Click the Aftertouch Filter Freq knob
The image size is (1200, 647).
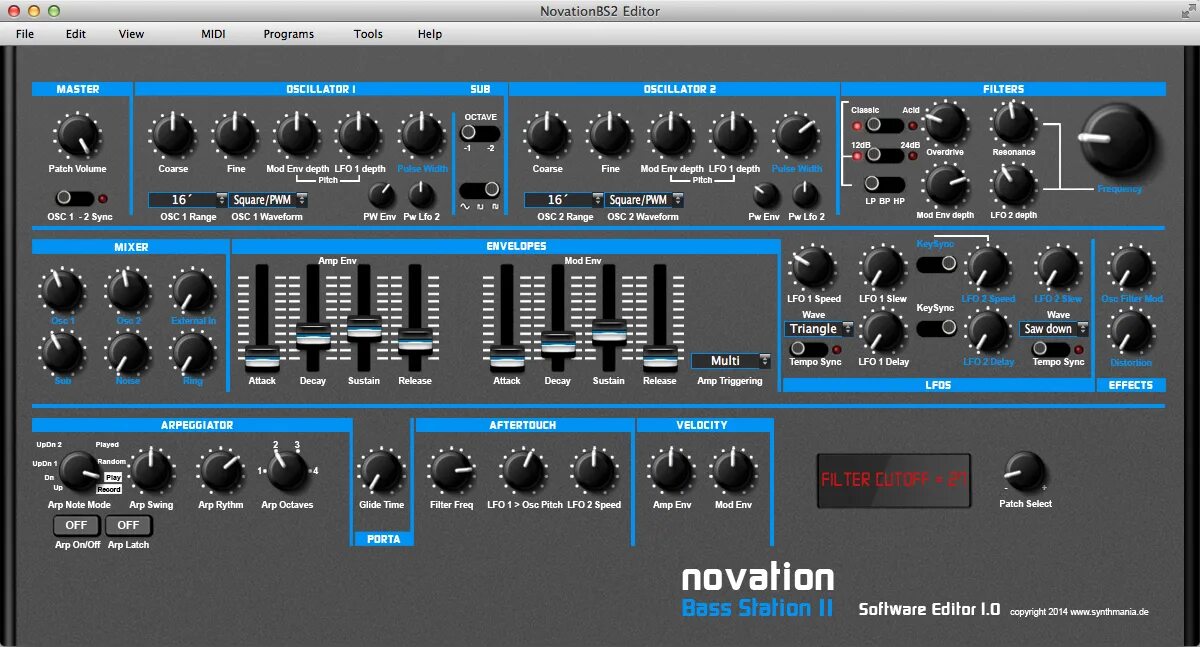point(451,471)
